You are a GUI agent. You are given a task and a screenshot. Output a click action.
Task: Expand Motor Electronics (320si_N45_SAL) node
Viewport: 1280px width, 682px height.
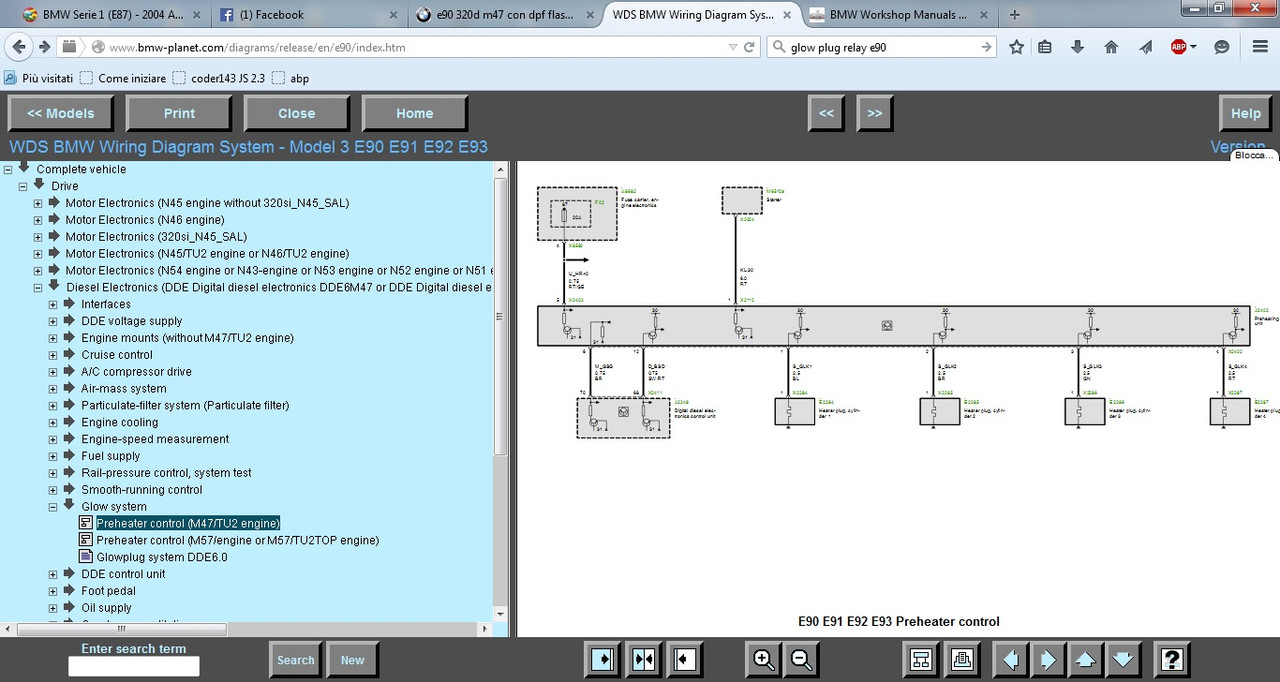pyautogui.click(x=39, y=237)
